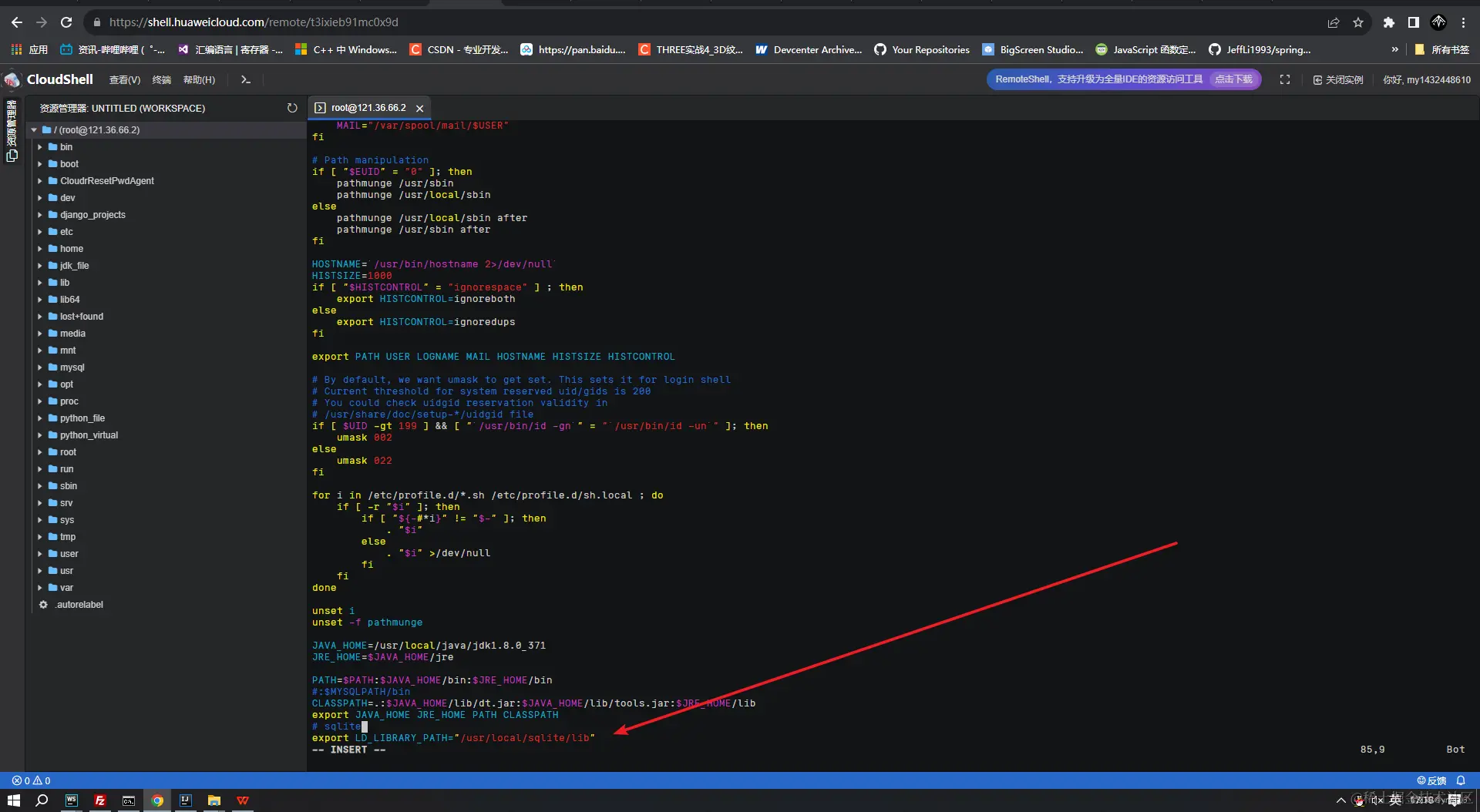The width and height of the screenshot is (1480, 812).
Task: Open the Chrome extensions puzzle icon
Action: point(1389,22)
